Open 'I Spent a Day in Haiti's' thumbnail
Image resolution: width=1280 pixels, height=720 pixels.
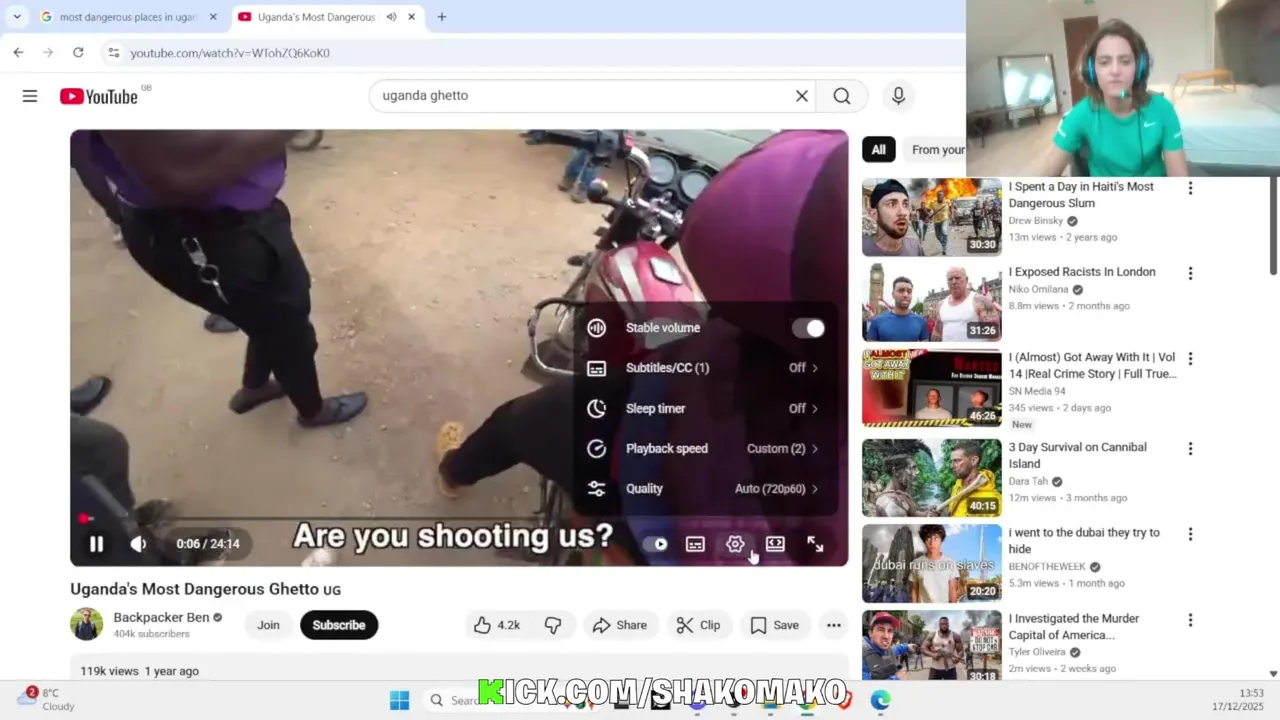point(931,217)
